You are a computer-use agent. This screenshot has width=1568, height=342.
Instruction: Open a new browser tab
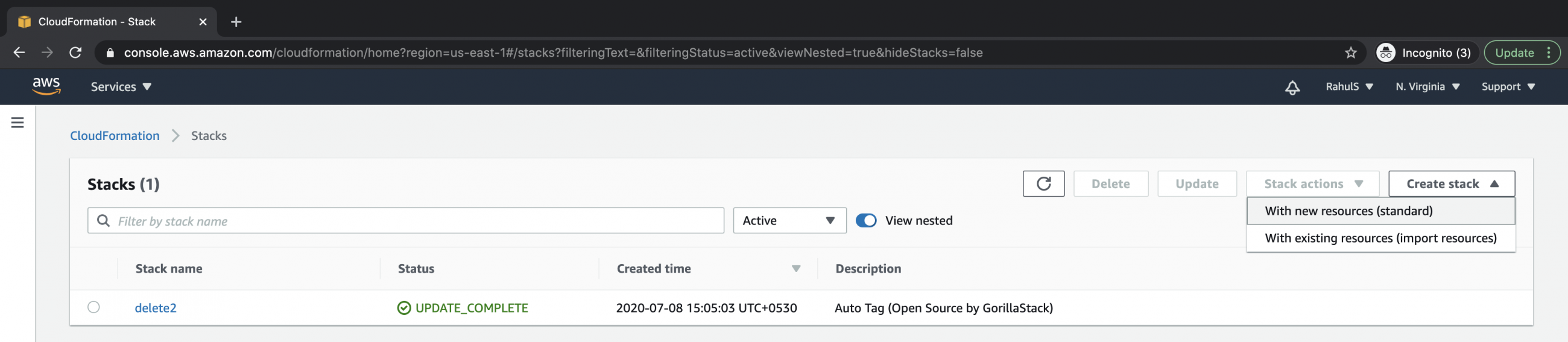236,22
